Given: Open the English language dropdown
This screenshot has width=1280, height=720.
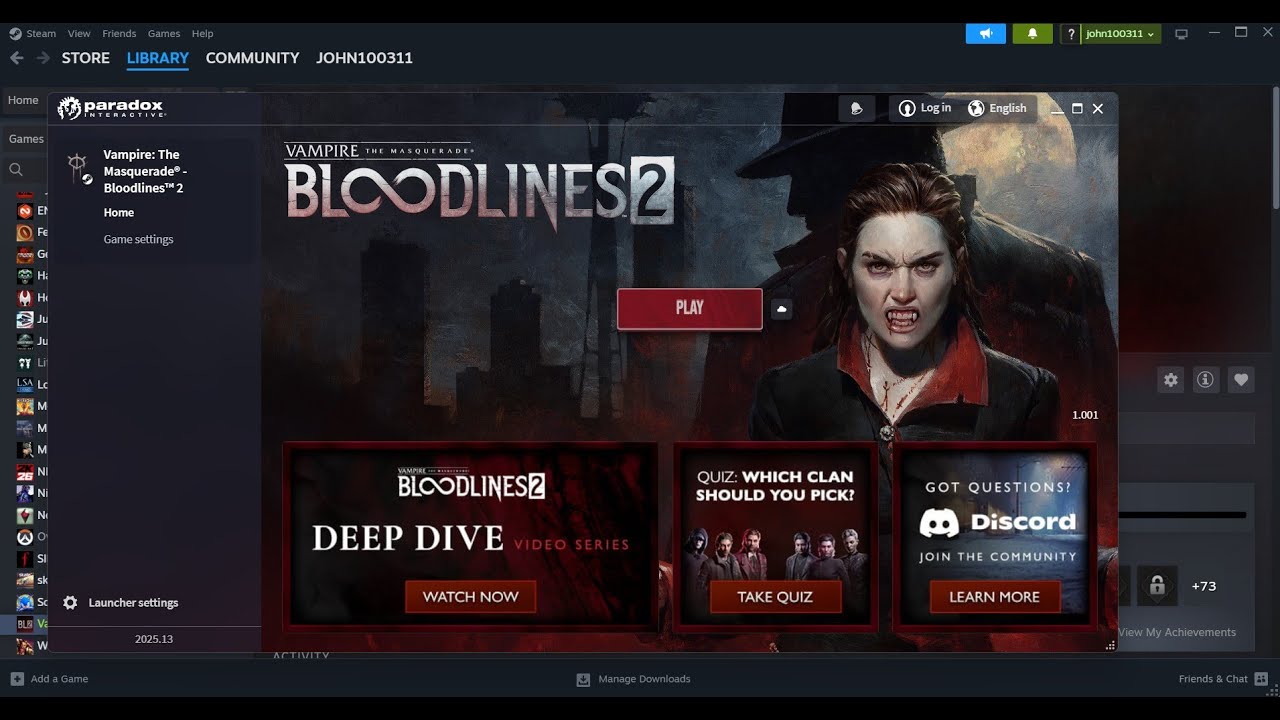Looking at the screenshot, I should (x=997, y=108).
